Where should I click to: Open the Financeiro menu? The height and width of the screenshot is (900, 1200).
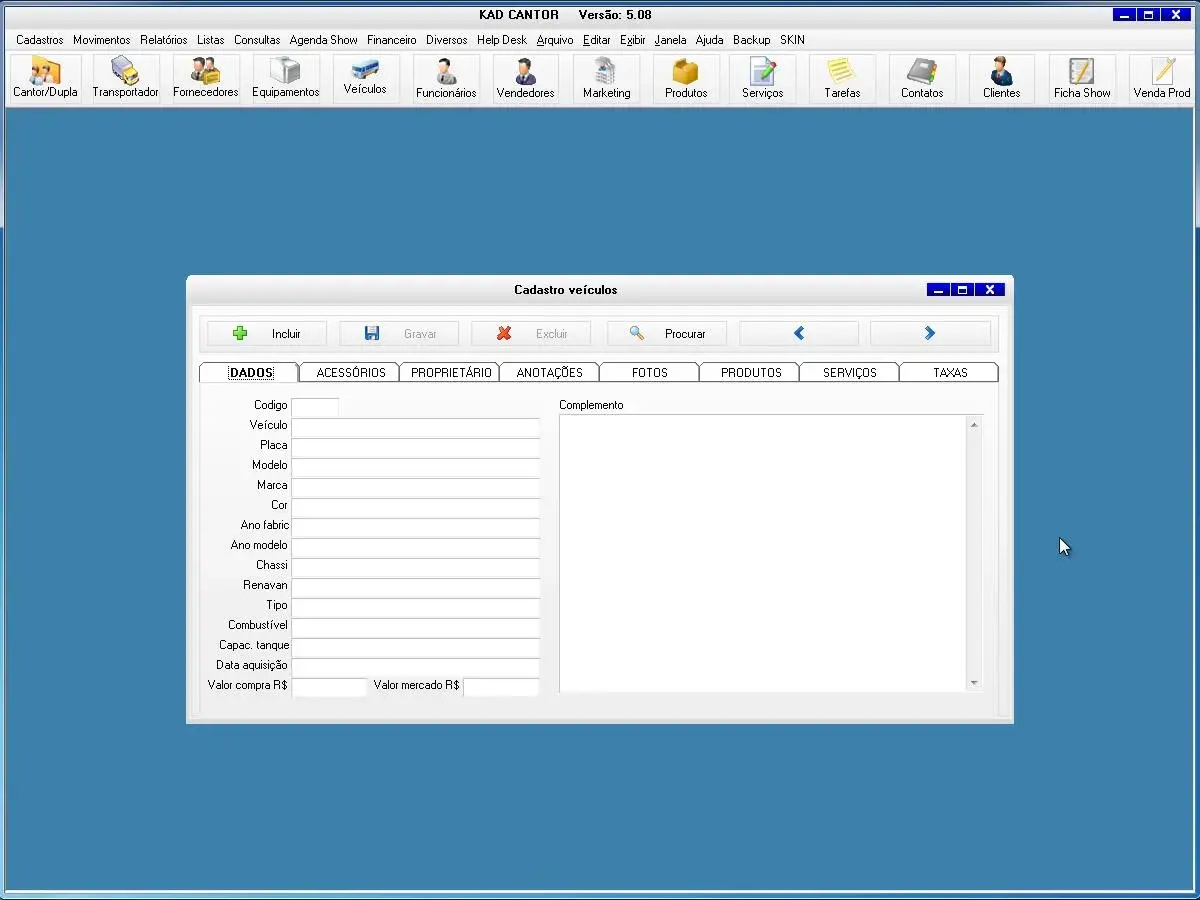point(391,40)
